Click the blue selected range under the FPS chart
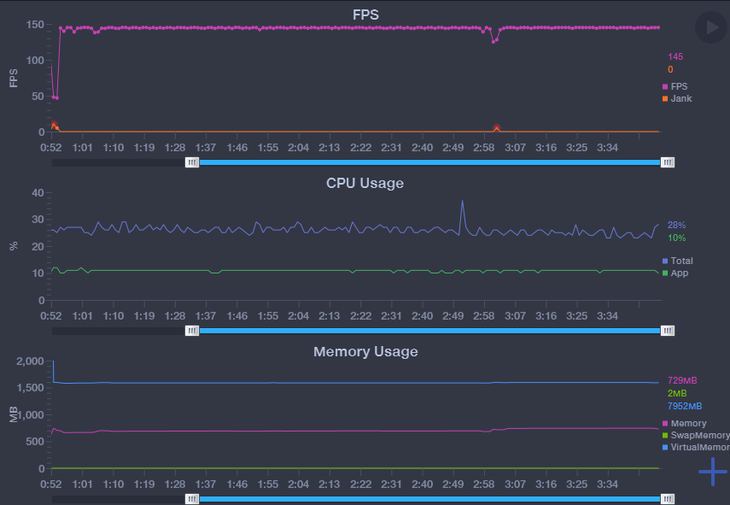Image resolution: width=730 pixels, height=505 pixels. pos(430,161)
